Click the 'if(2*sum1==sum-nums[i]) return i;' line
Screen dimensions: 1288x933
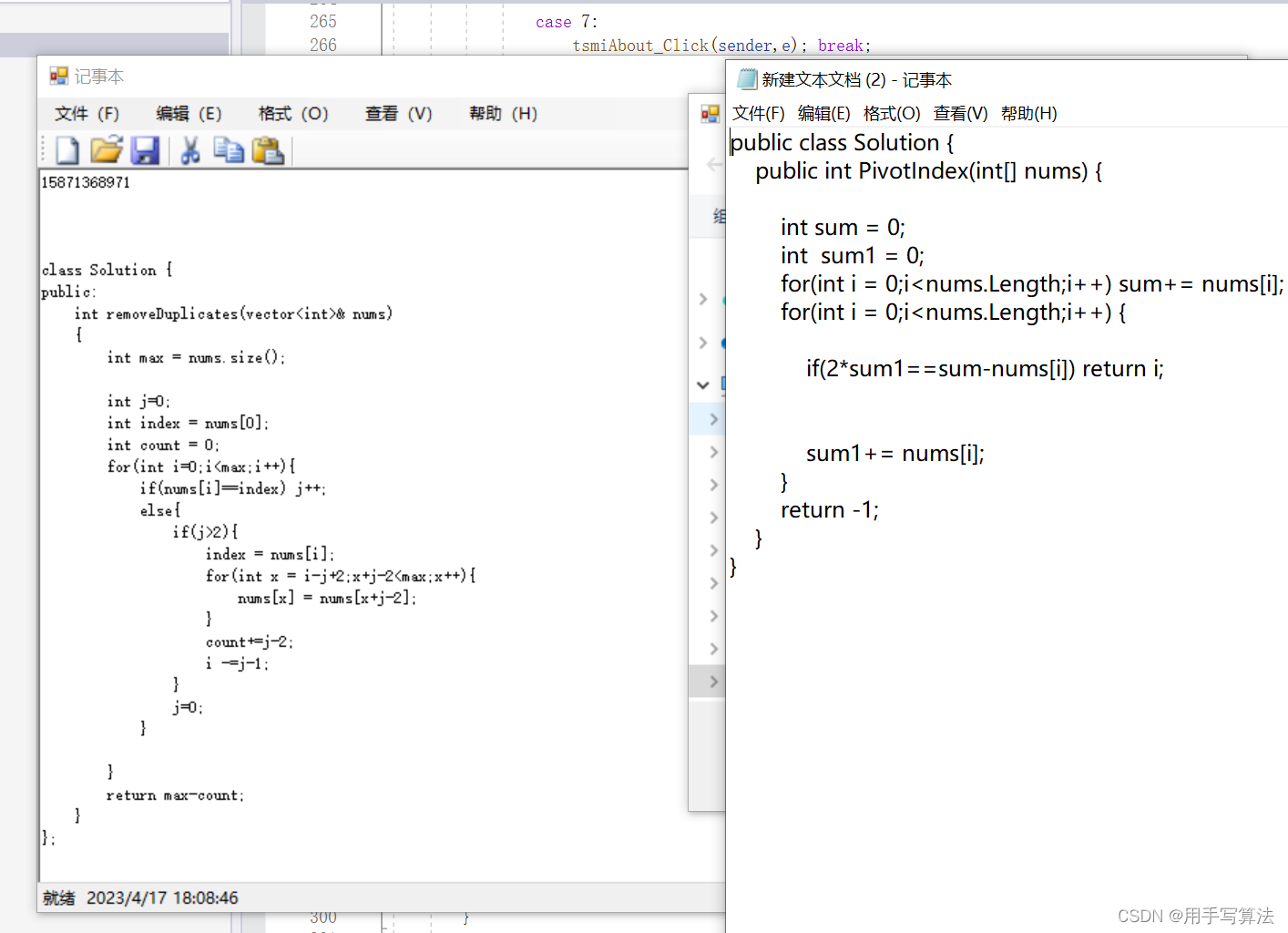(x=985, y=369)
